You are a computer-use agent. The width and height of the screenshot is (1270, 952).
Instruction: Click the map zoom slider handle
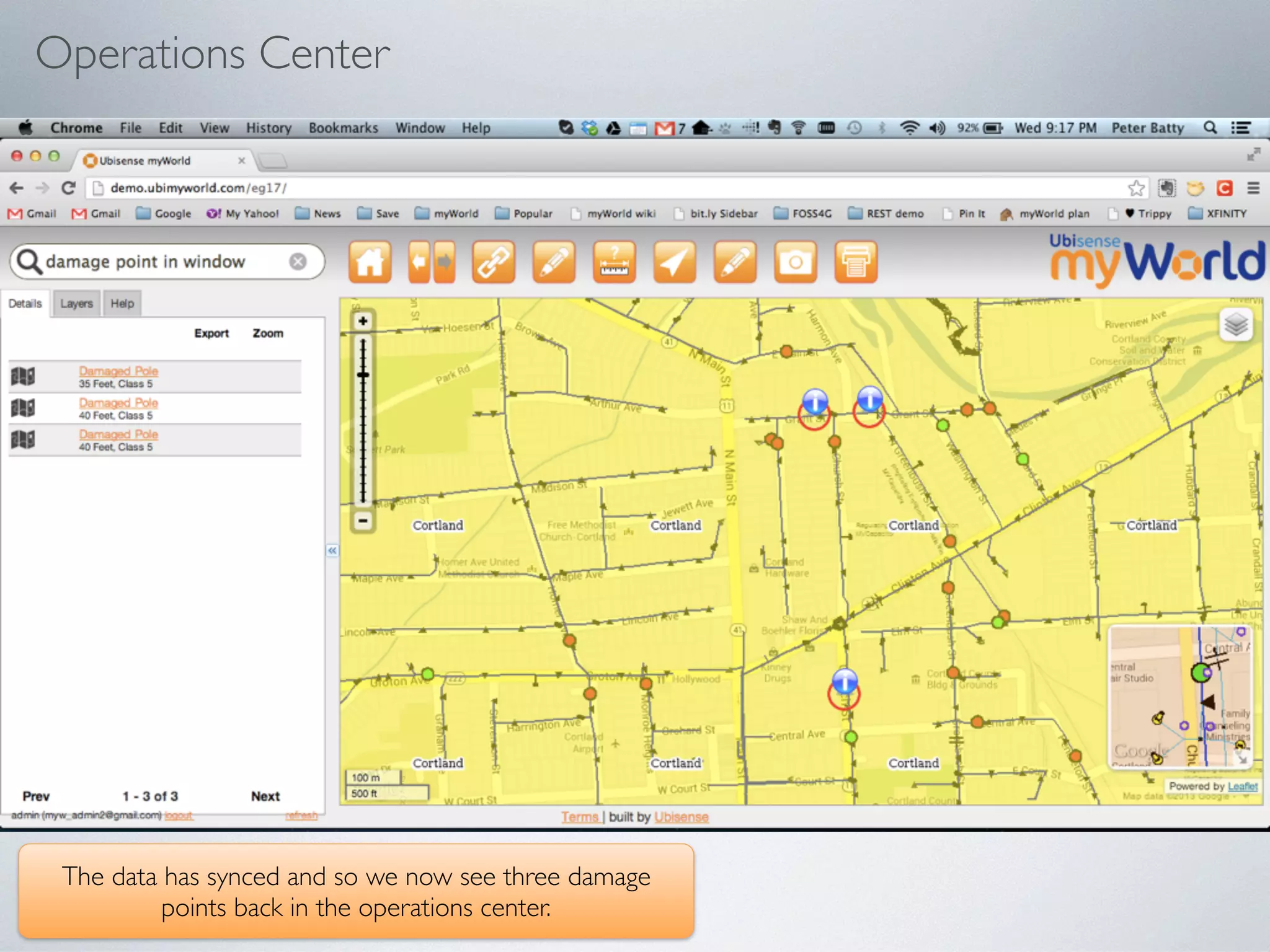pos(363,375)
